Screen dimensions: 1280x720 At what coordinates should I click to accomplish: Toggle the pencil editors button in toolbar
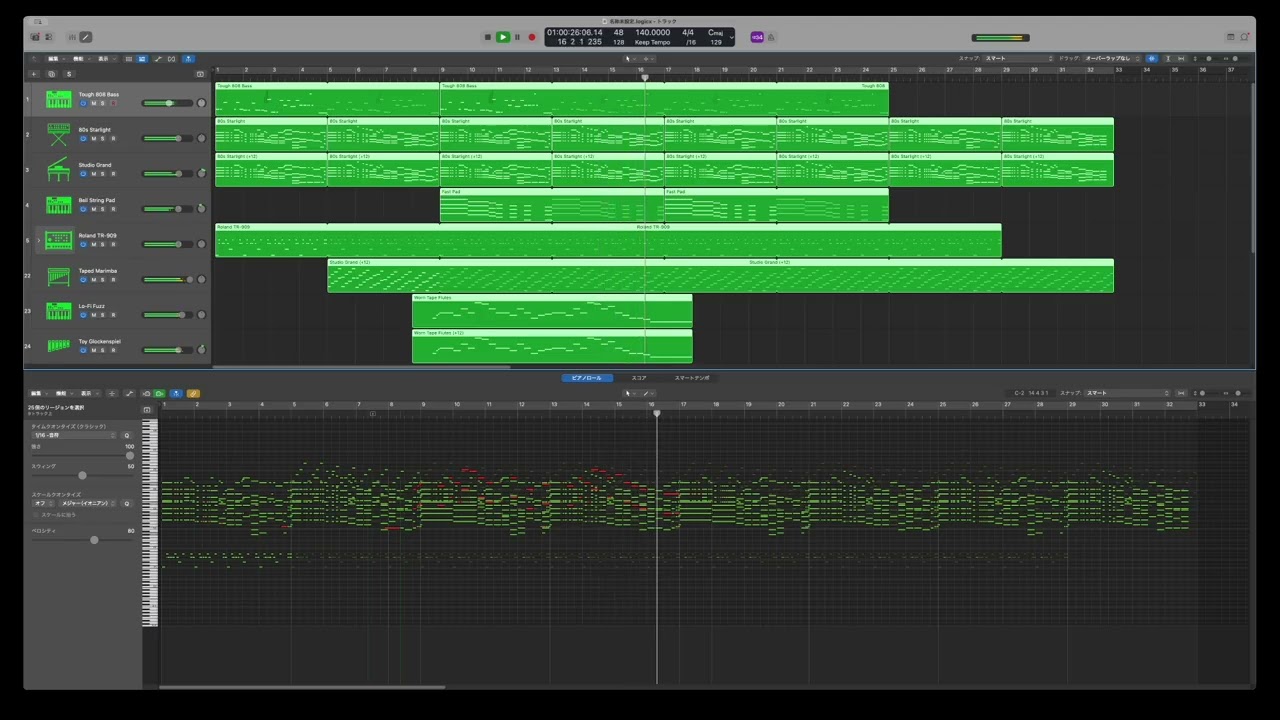(86, 37)
